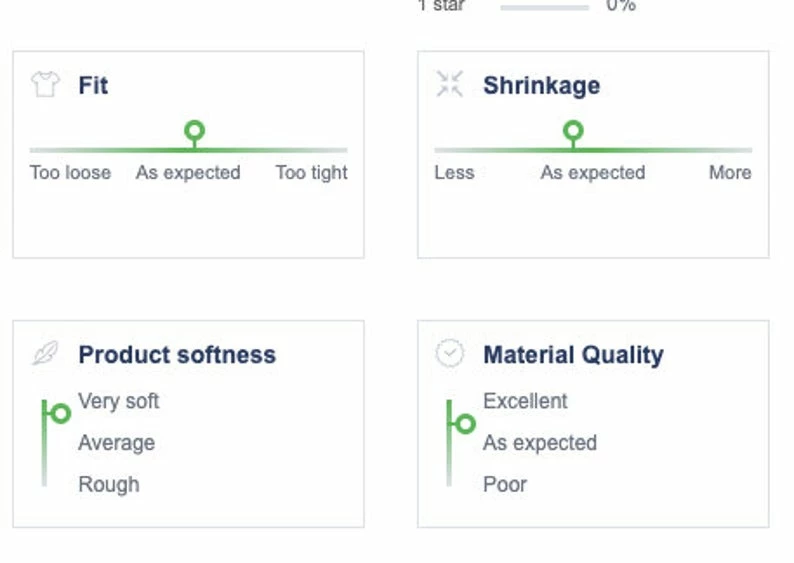Click the Shrinkage arrows icon
The image size is (794, 563).
pyautogui.click(x=450, y=85)
